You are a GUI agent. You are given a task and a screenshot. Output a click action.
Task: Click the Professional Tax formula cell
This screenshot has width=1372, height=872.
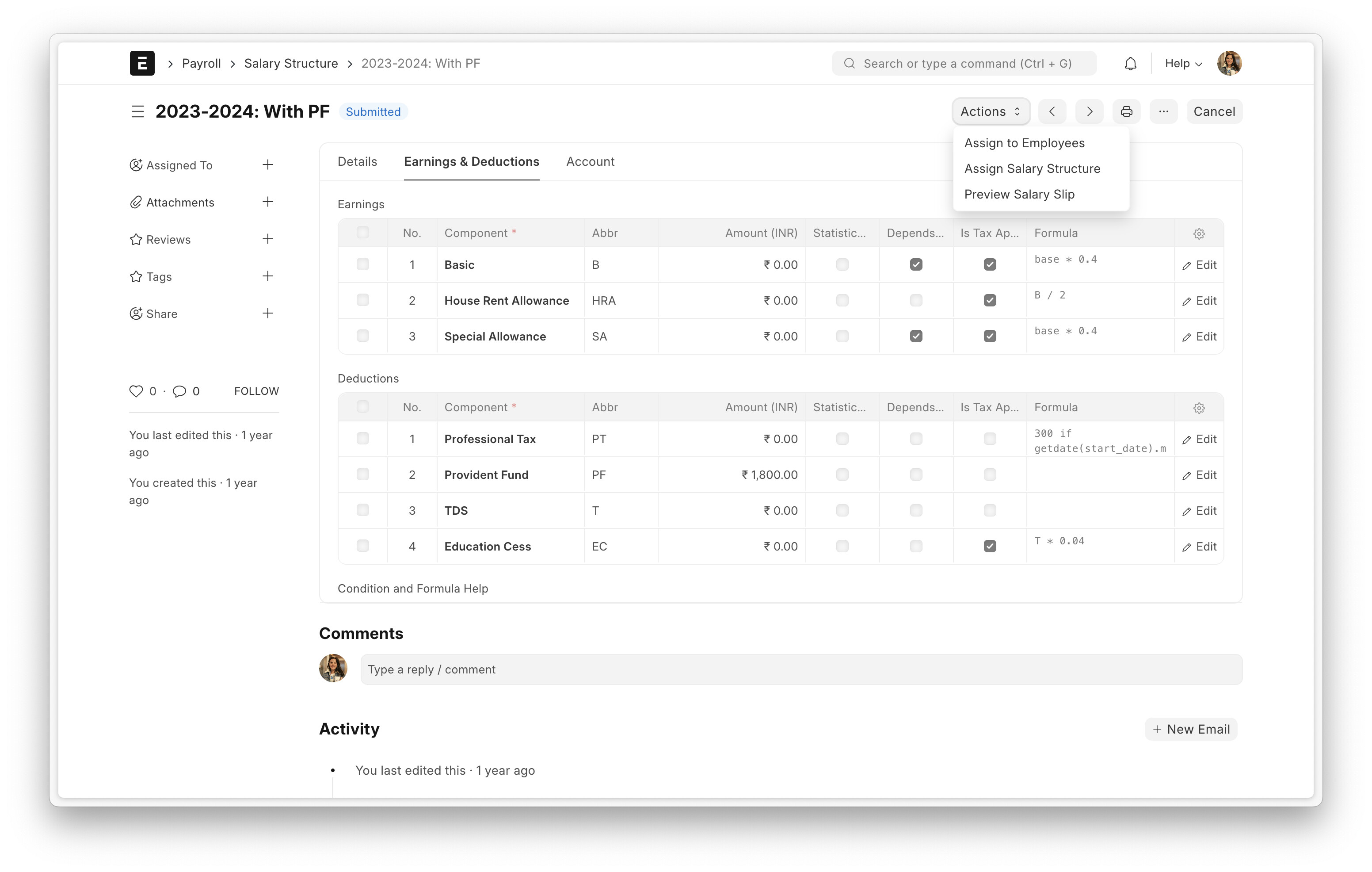point(1100,440)
